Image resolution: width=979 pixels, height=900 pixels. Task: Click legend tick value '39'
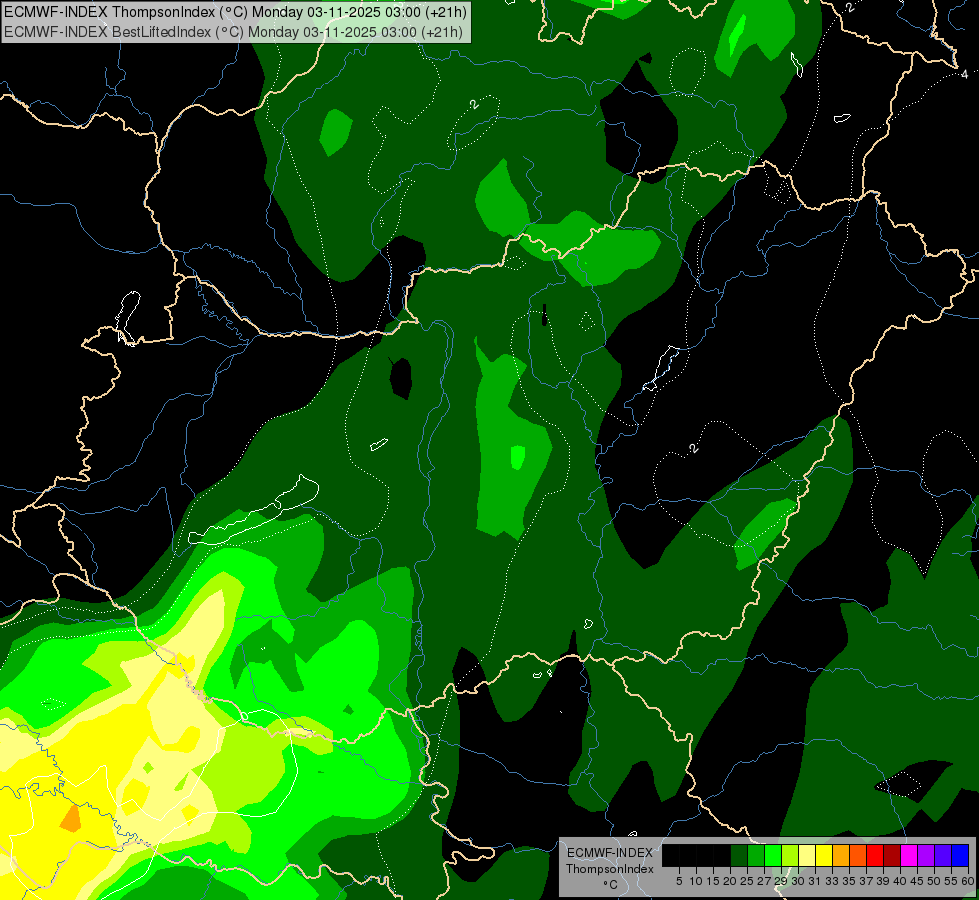click(x=883, y=881)
